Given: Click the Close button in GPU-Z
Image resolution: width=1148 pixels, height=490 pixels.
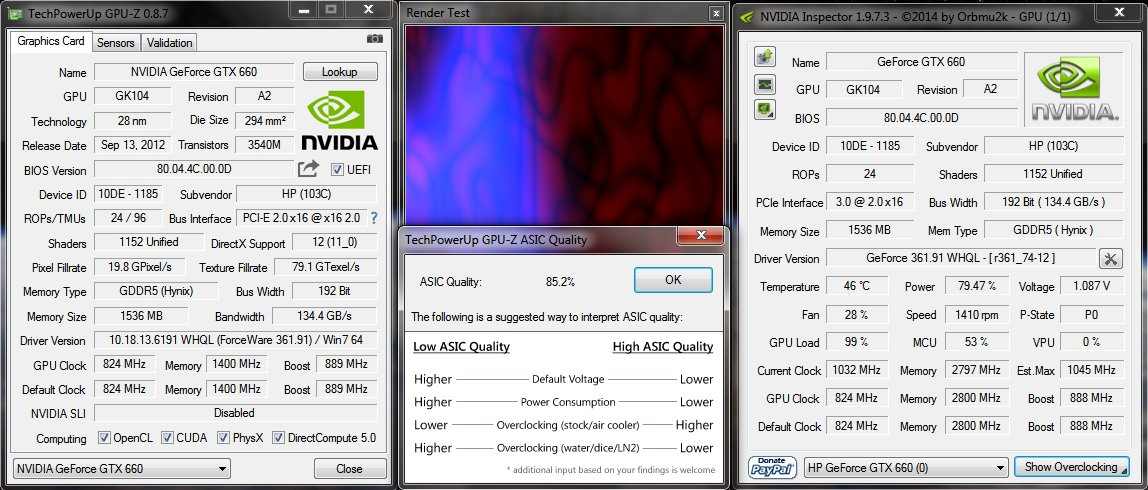Looking at the screenshot, I should click(350, 469).
